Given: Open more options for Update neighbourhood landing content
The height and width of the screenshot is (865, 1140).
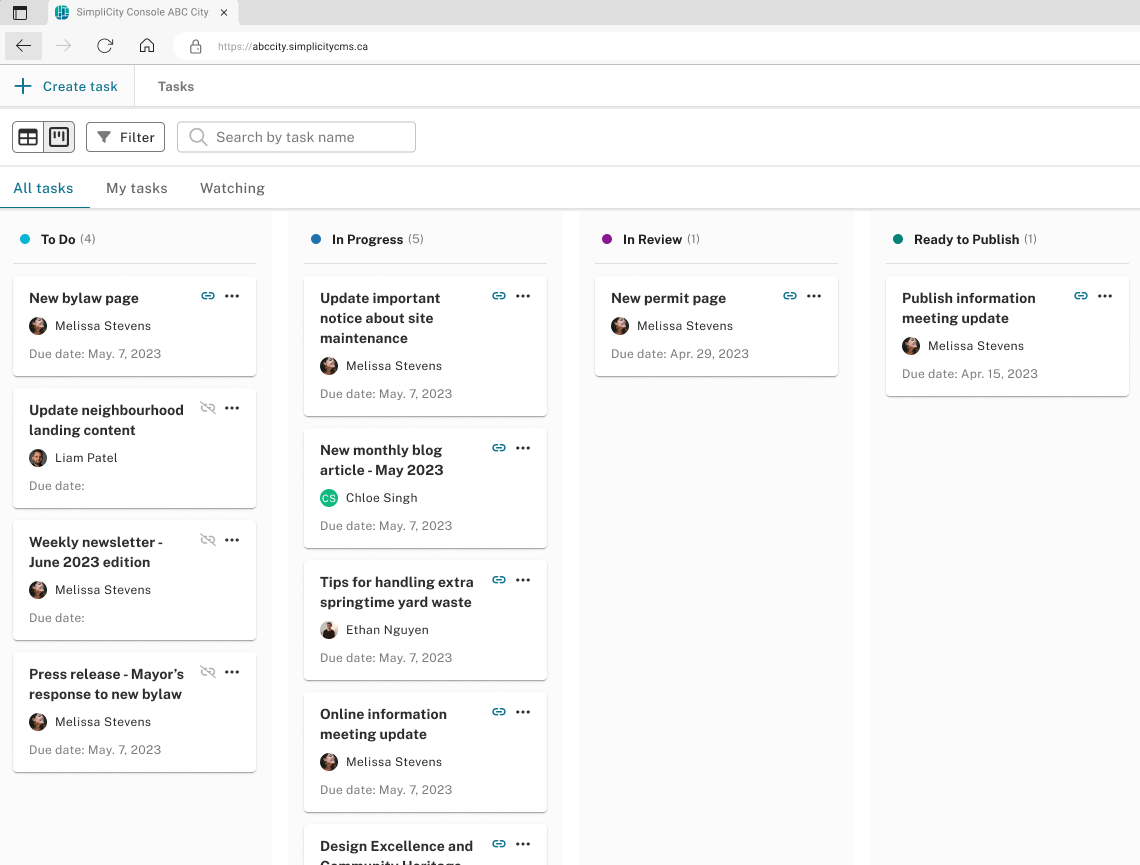Looking at the screenshot, I should (232, 407).
